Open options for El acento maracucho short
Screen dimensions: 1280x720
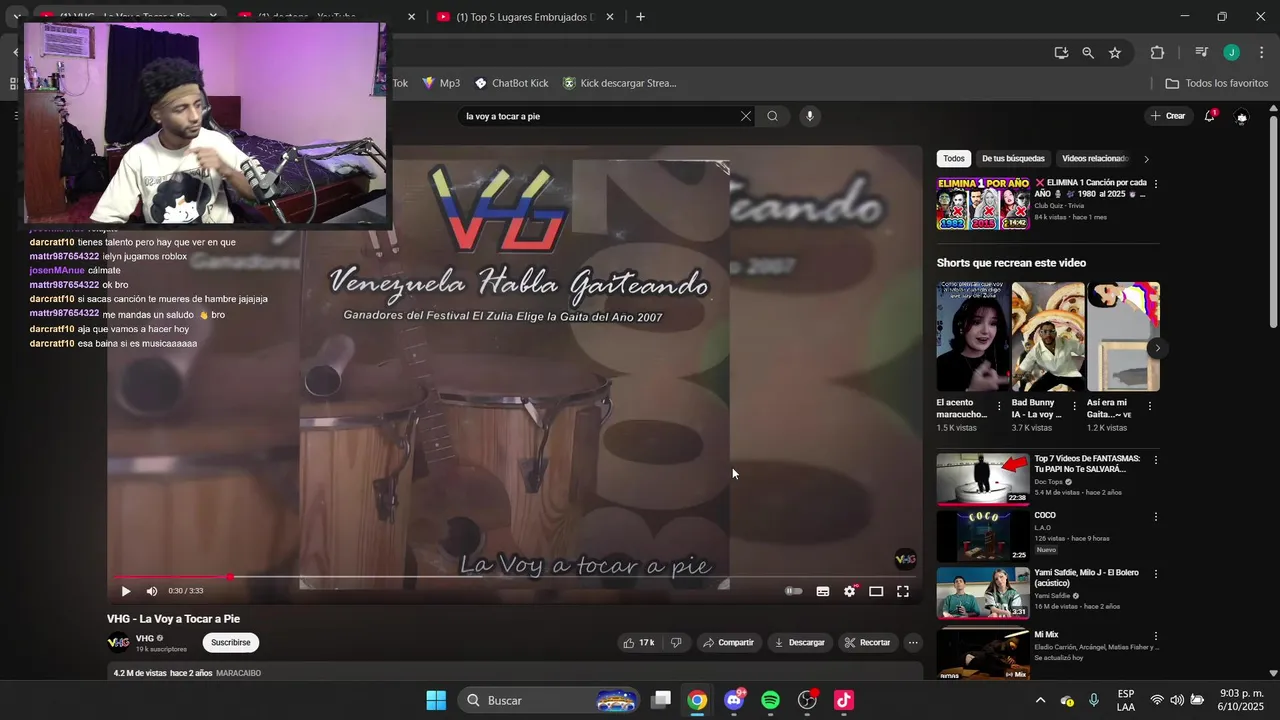[x=999, y=406]
